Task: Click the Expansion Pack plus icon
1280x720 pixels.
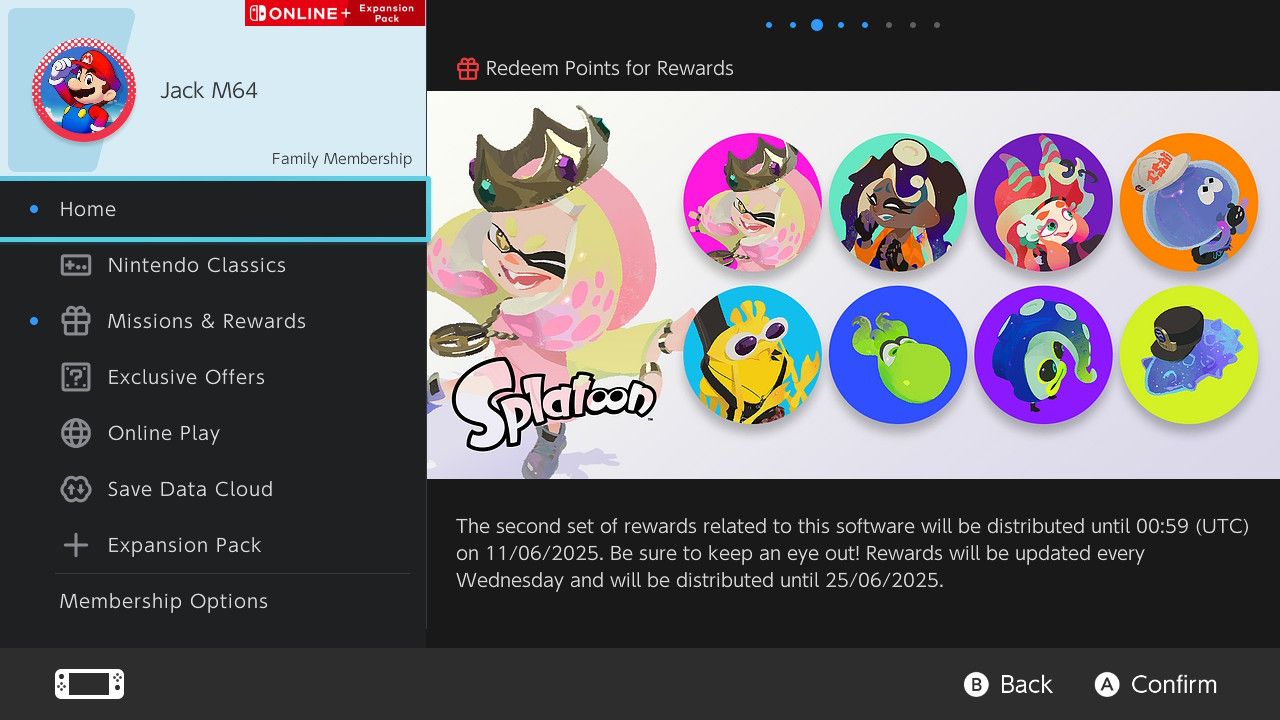Action: tap(75, 545)
